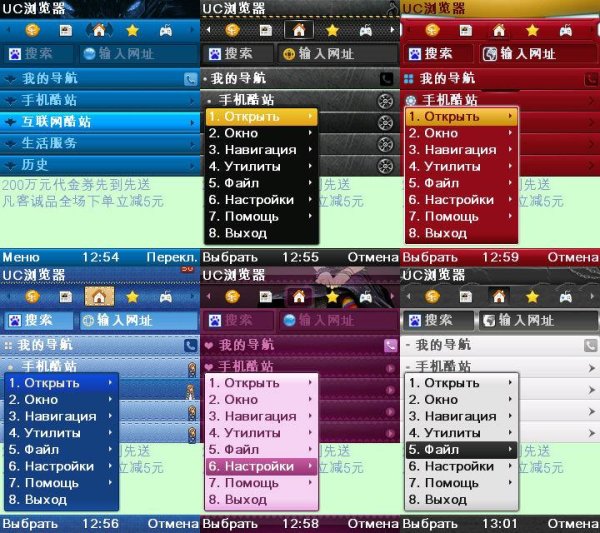Choose '7. Помощь' in the red theme menu
The width and height of the screenshot is (600, 533).
[461, 217]
